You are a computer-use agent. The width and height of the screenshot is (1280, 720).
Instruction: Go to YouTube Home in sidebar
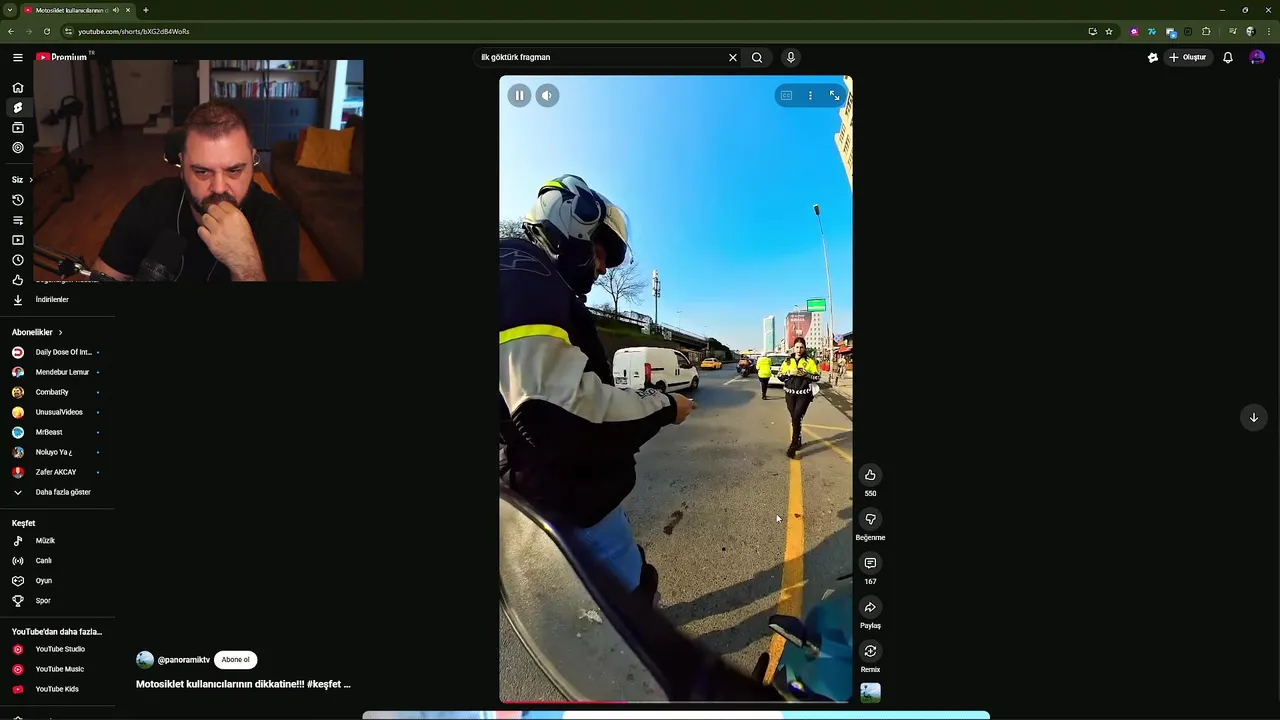click(x=18, y=87)
